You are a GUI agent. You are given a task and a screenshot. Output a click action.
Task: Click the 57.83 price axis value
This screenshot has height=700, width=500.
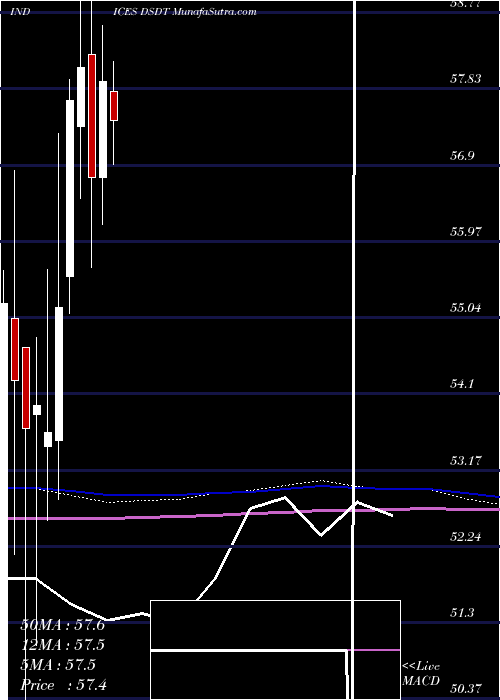(x=466, y=79)
